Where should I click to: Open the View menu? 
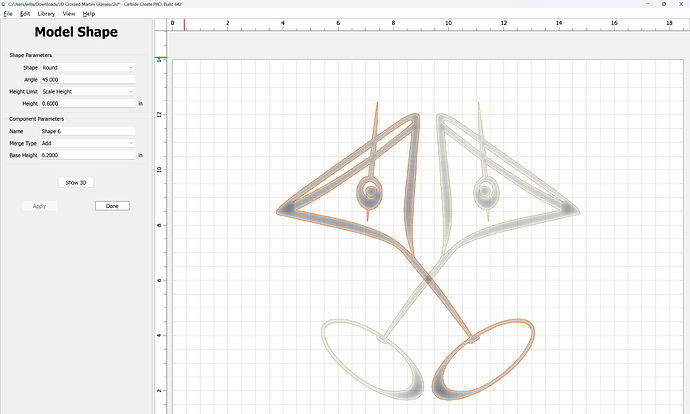69,14
